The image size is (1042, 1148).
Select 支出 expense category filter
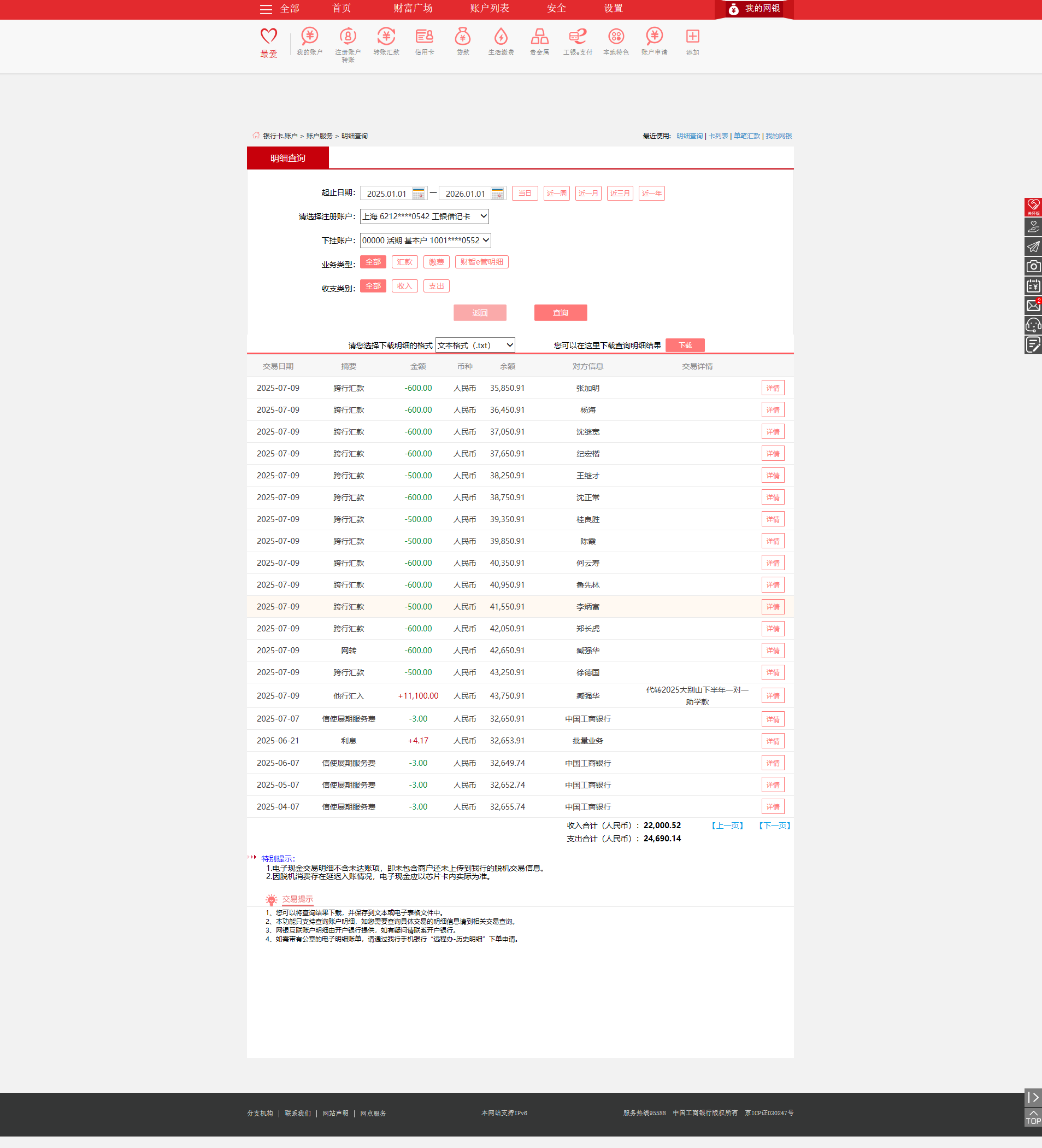click(436, 286)
